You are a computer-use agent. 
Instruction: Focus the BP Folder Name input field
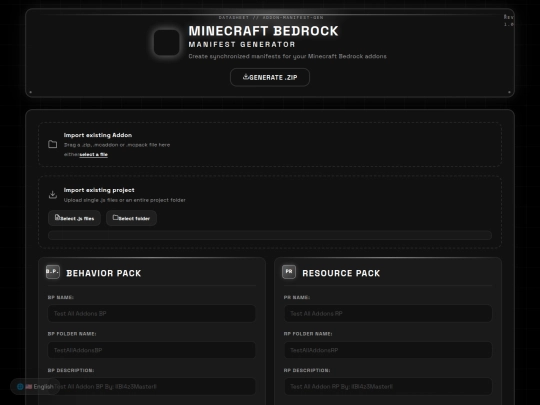(x=152, y=350)
